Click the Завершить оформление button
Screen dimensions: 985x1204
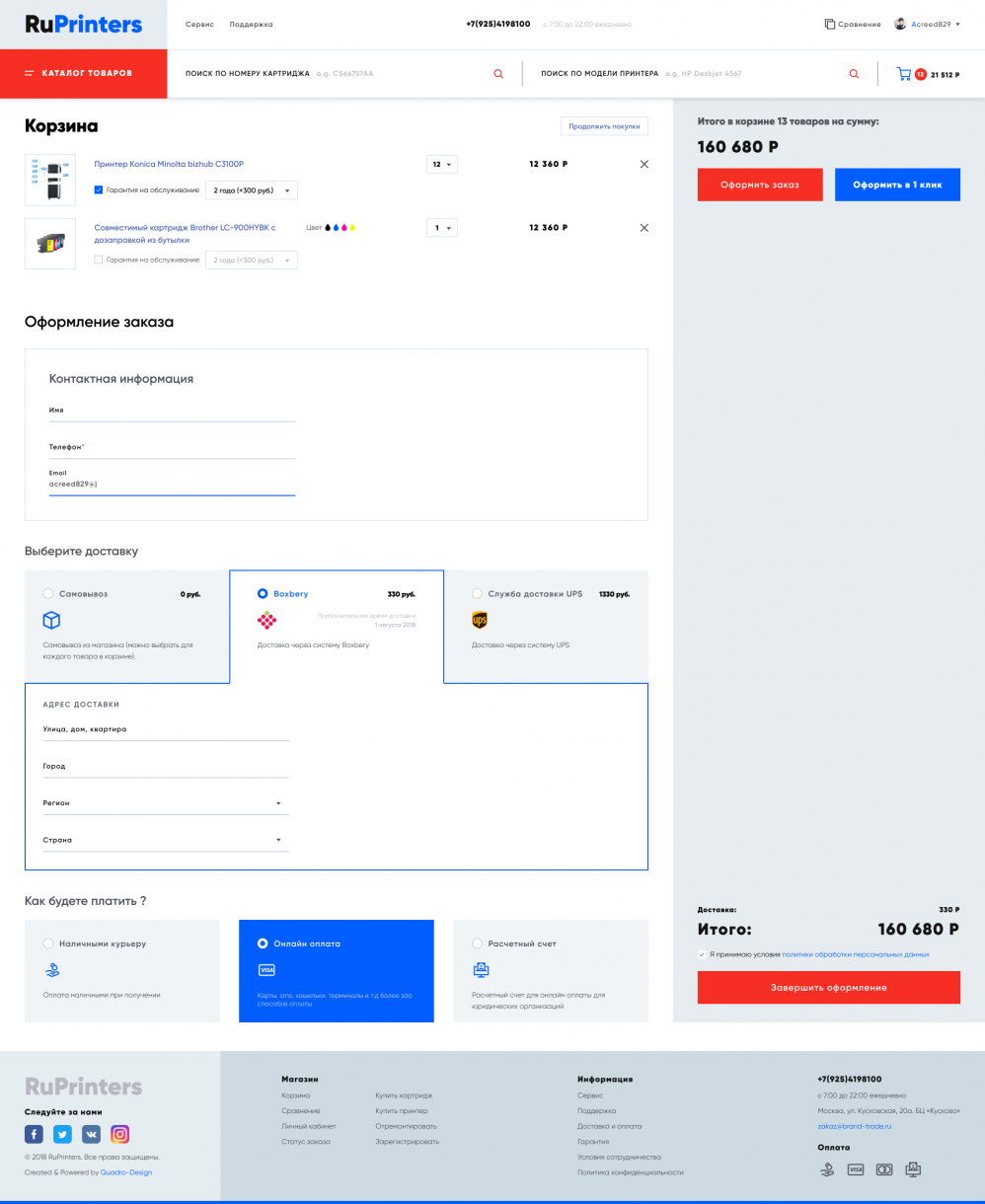click(x=829, y=988)
